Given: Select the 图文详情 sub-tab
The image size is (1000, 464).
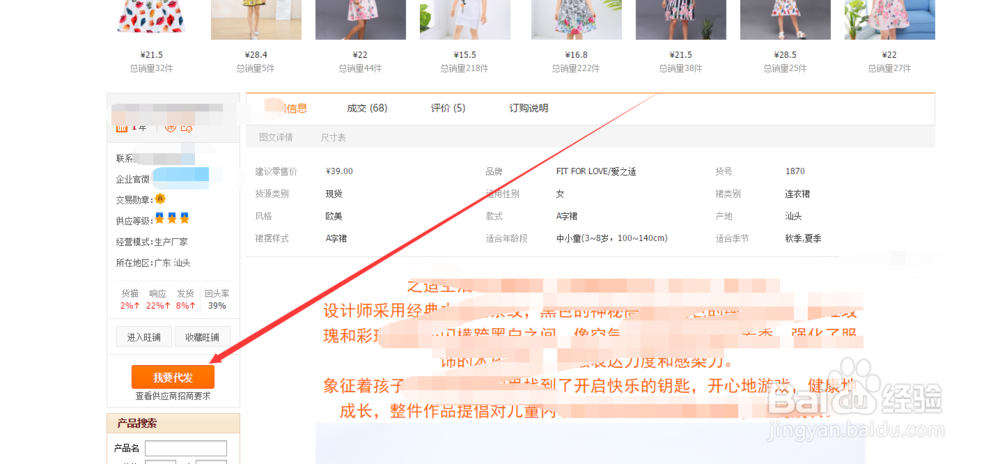Looking at the screenshot, I should pyautogui.click(x=276, y=137).
